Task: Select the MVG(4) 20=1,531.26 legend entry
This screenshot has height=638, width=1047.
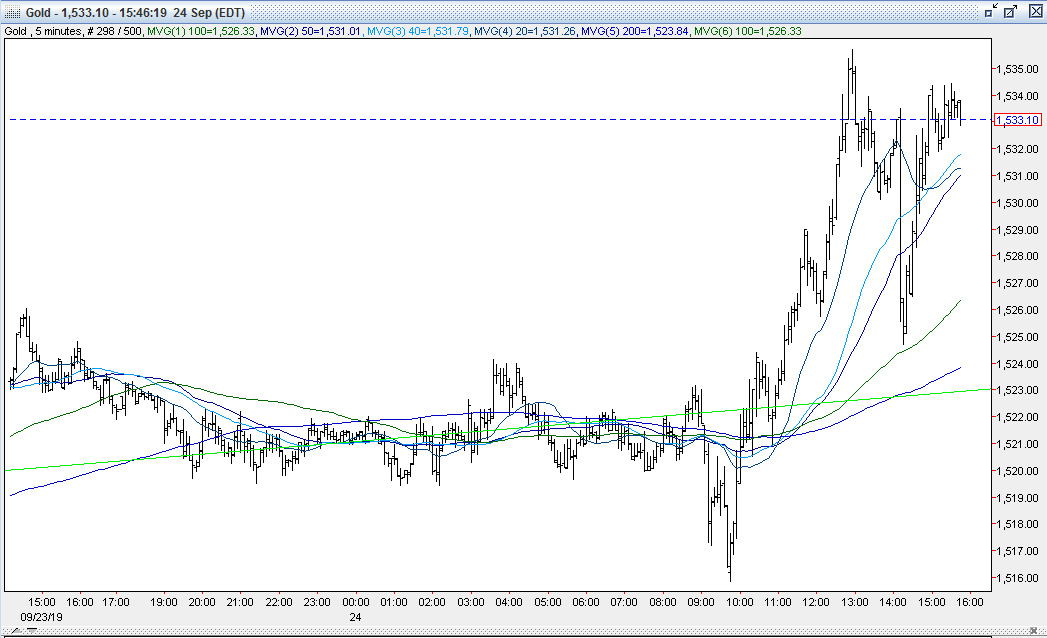Action: tap(525, 31)
